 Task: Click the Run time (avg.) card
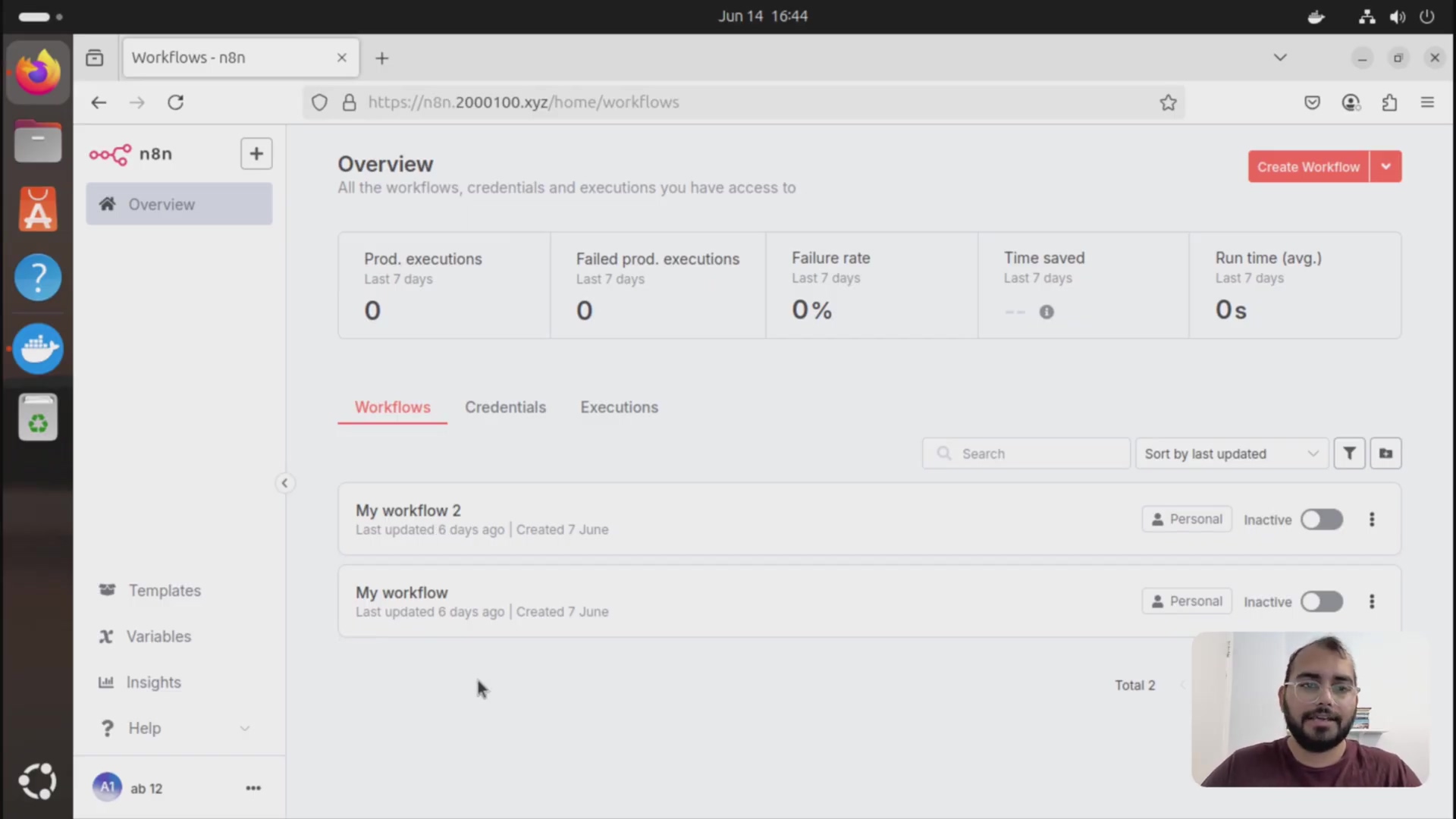point(1295,285)
